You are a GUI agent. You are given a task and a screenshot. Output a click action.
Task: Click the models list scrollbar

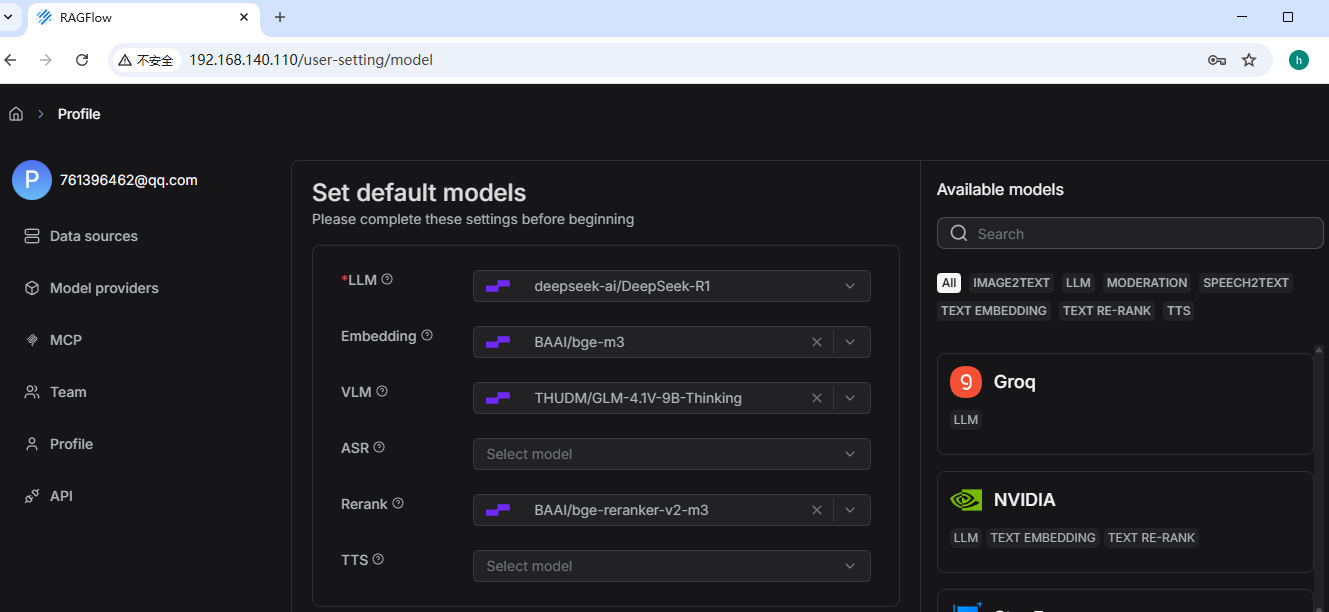[x=1319, y=480]
